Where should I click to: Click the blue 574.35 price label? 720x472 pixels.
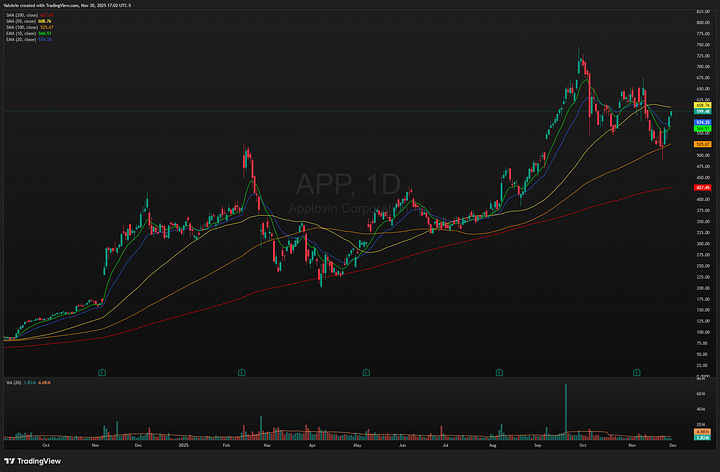coord(703,123)
